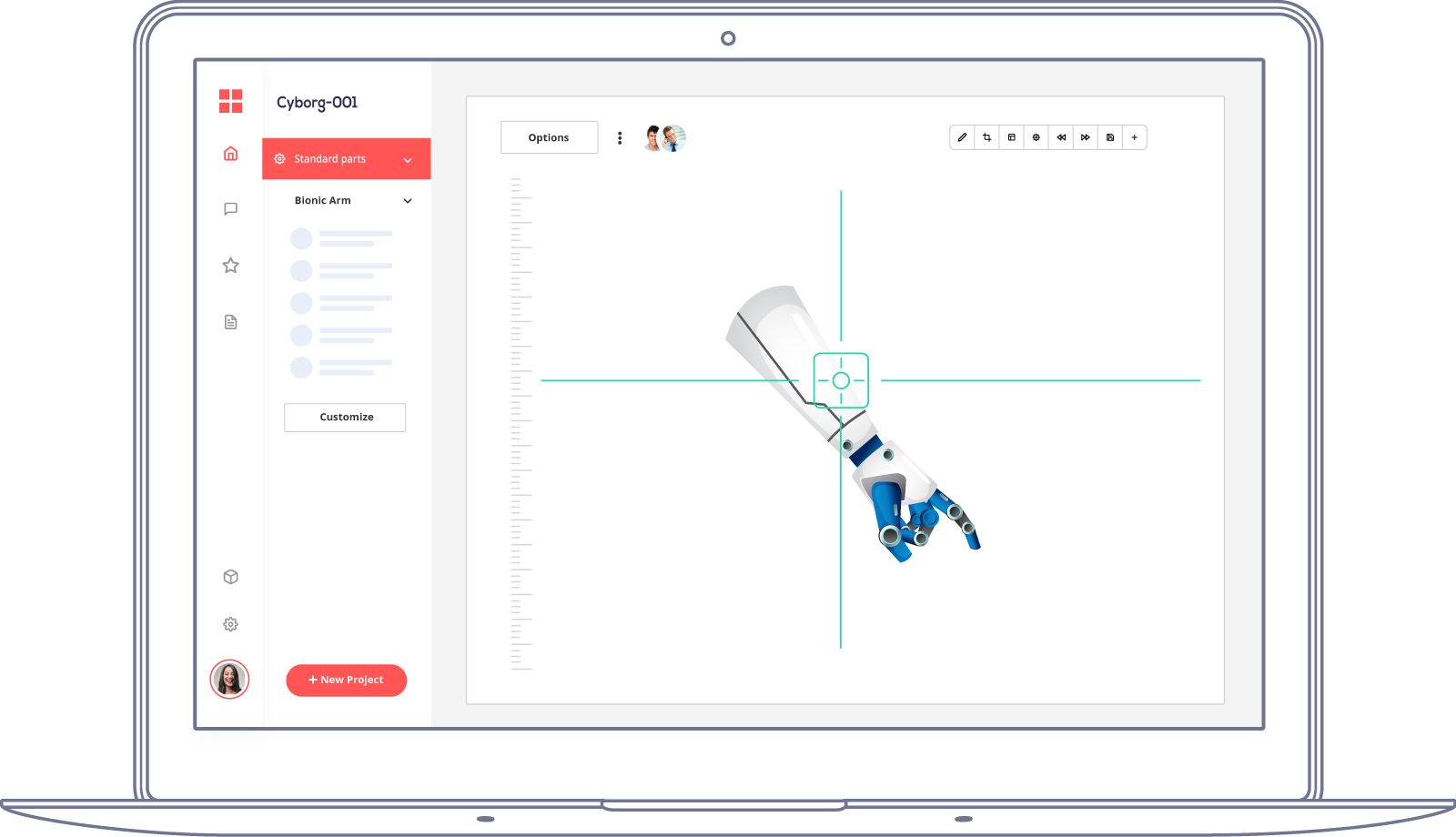Click the plus icon in toolbar
This screenshot has width=1456, height=837.
(x=1135, y=137)
